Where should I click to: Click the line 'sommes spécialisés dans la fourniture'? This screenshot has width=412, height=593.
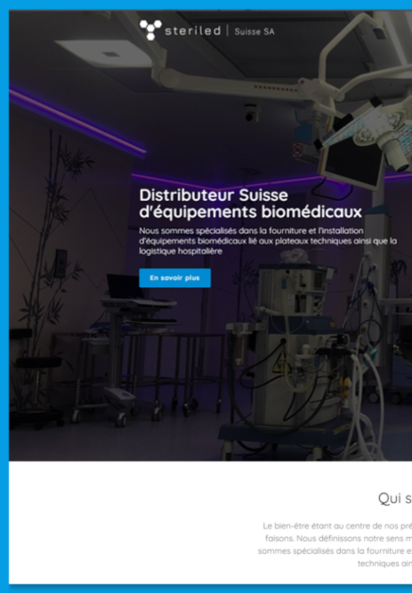coord(335,551)
